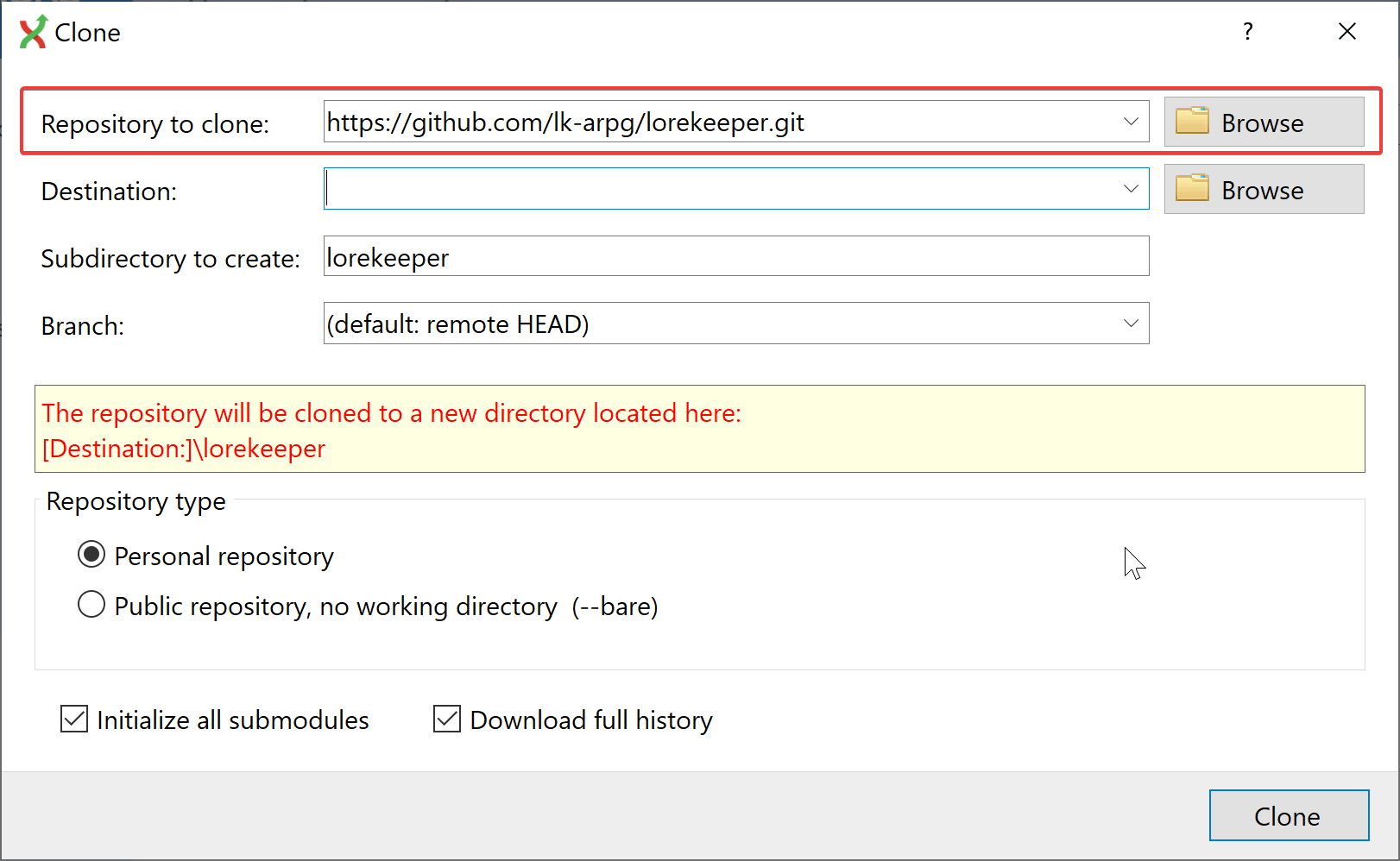Open help with the question mark button
This screenshot has width=1400, height=861.
(1247, 32)
